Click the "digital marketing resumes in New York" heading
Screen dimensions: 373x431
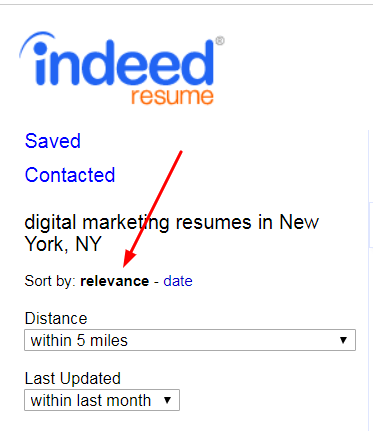pyautogui.click(x=172, y=233)
